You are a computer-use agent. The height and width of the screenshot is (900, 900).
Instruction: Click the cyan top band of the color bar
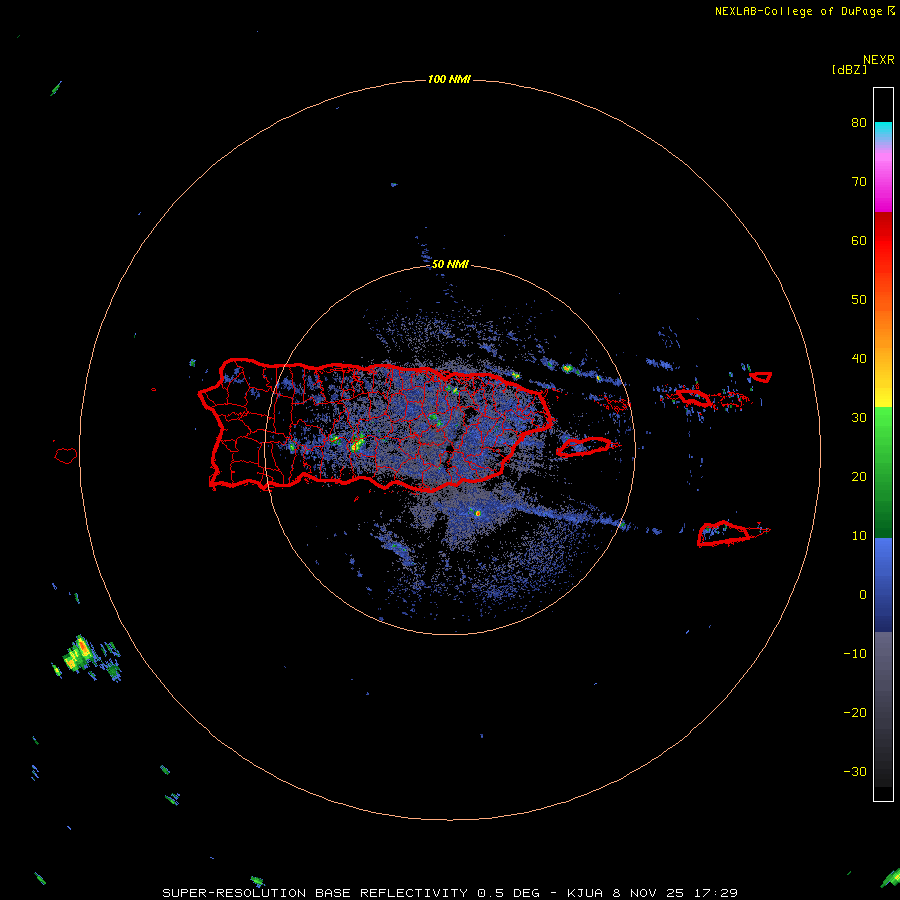[883, 129]
